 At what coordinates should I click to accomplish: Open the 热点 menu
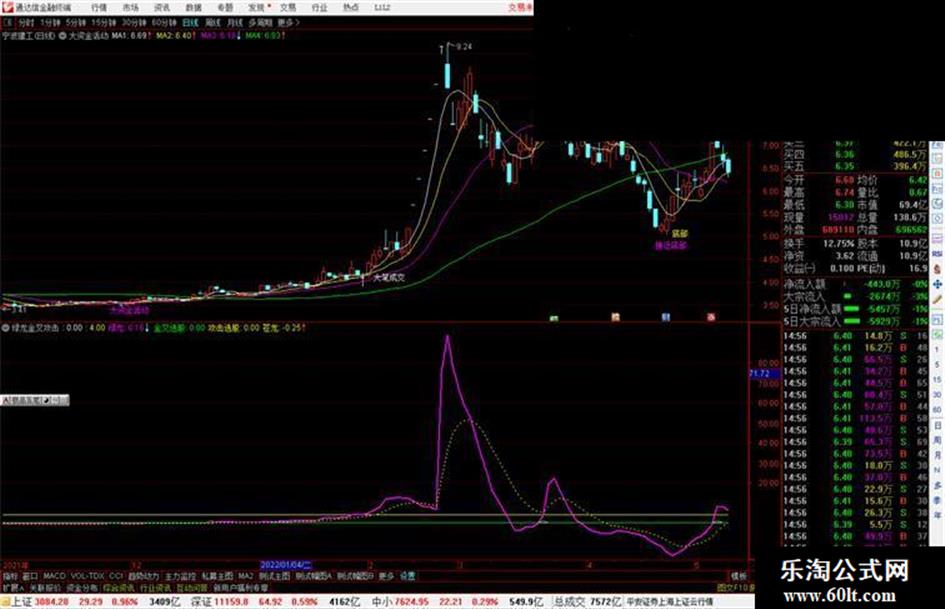[351, 8]
